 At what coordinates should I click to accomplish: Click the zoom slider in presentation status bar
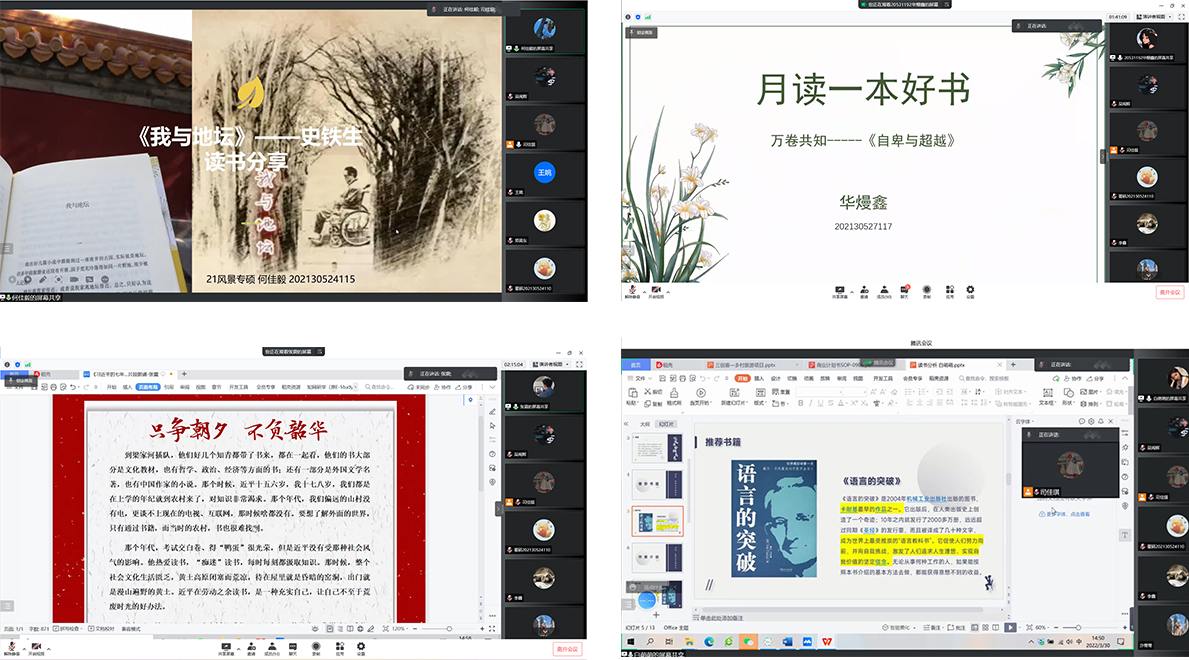point(1078,627)
